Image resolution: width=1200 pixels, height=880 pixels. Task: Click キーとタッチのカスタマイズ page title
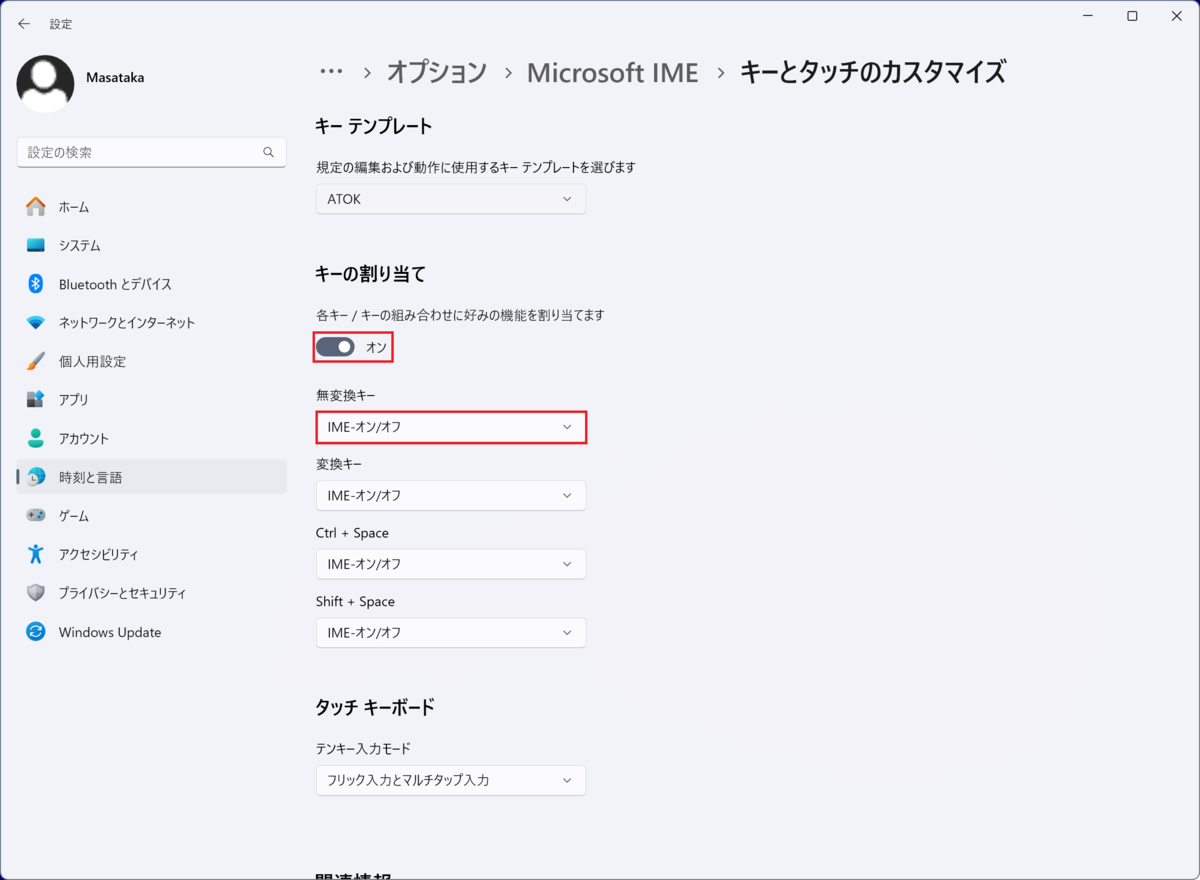tap(872, 72)
